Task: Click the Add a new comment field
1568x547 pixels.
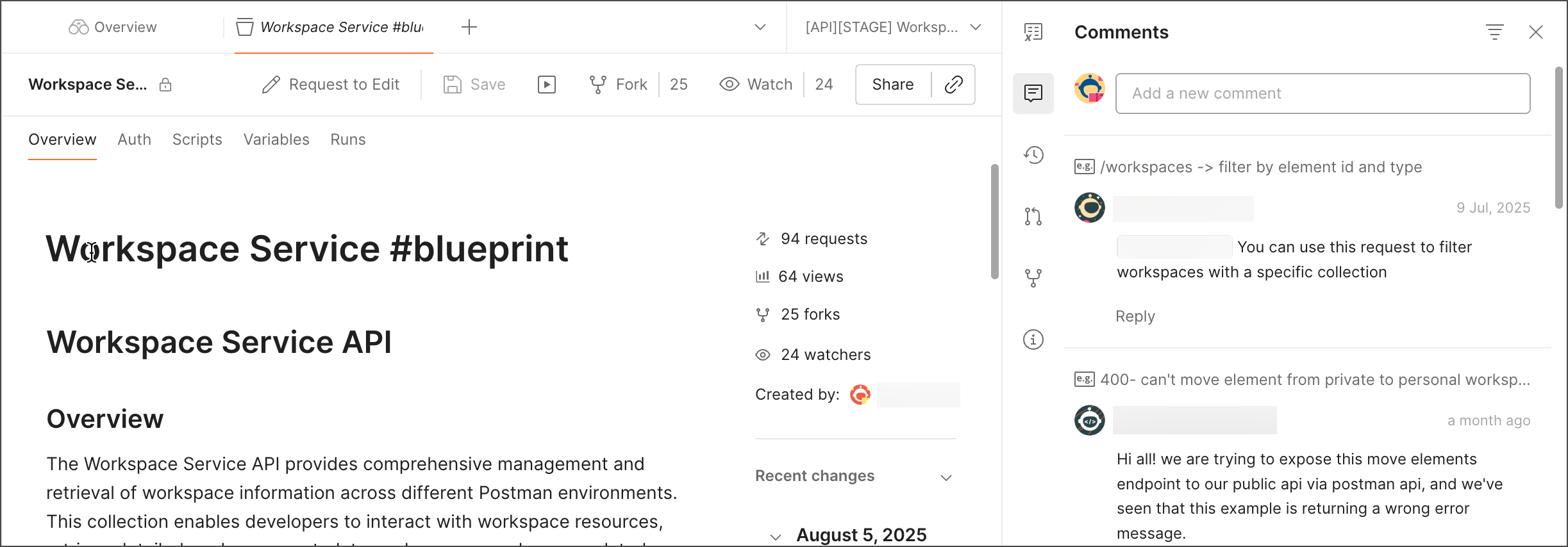Action: (1323, 94)
